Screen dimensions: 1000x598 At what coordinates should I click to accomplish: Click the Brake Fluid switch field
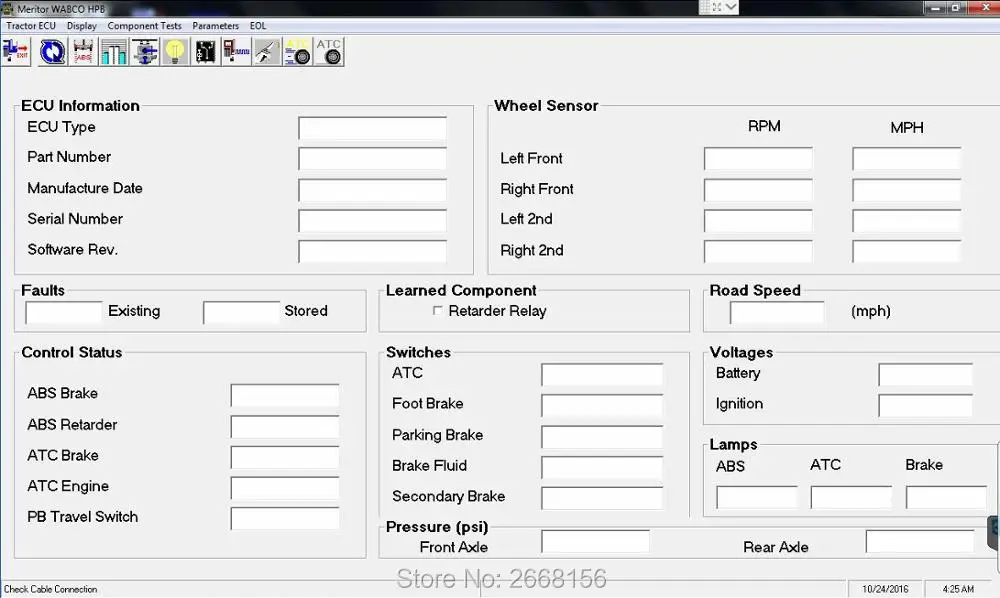tap(602, 467)
